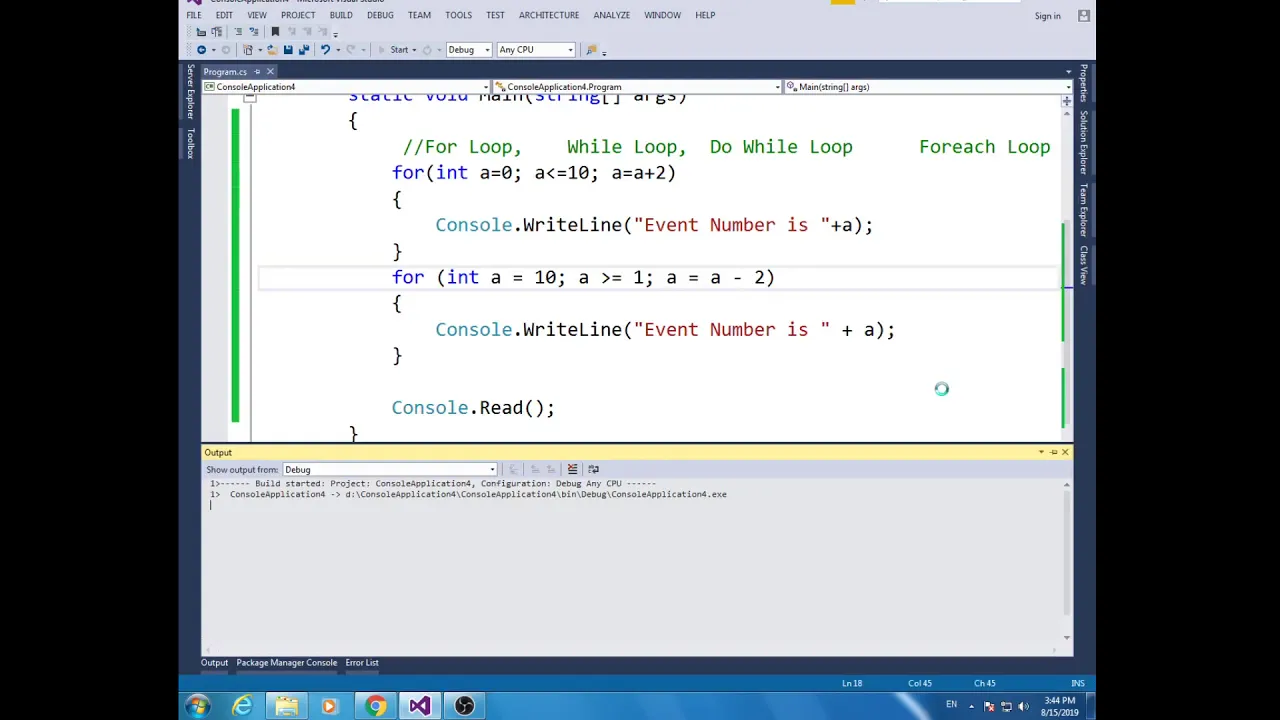The image size is (1280, 720).
Task: Open the BUILD menu
Action: pos(341,15)
